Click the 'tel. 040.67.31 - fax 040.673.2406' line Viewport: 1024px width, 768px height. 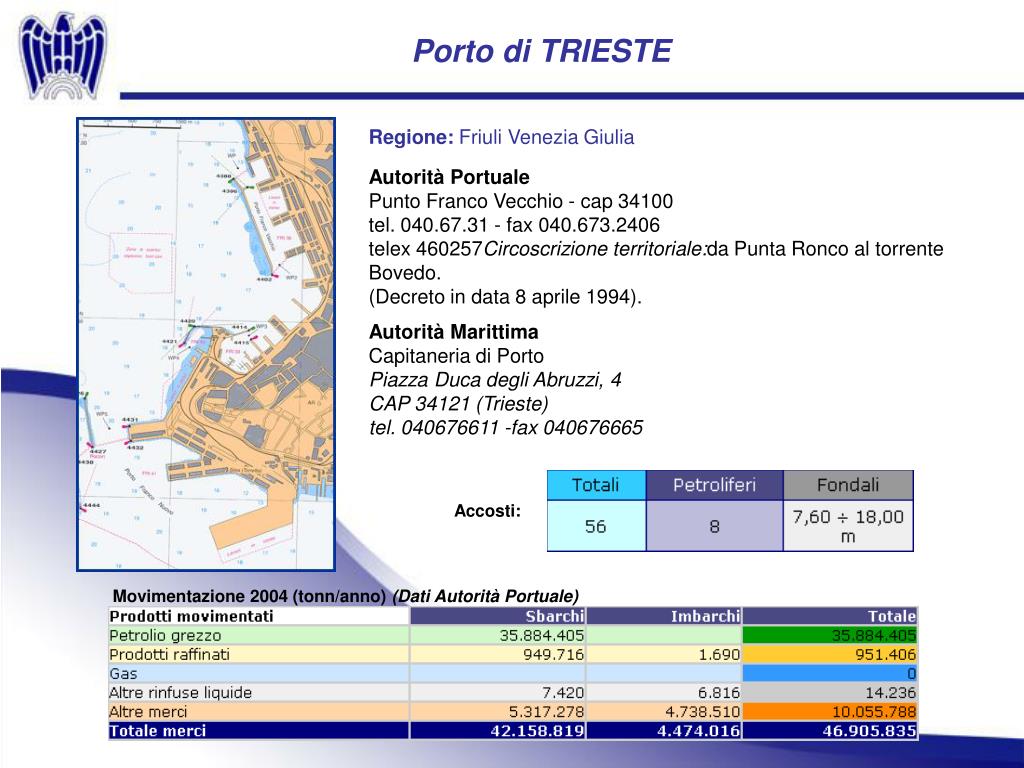coord(515,225)
